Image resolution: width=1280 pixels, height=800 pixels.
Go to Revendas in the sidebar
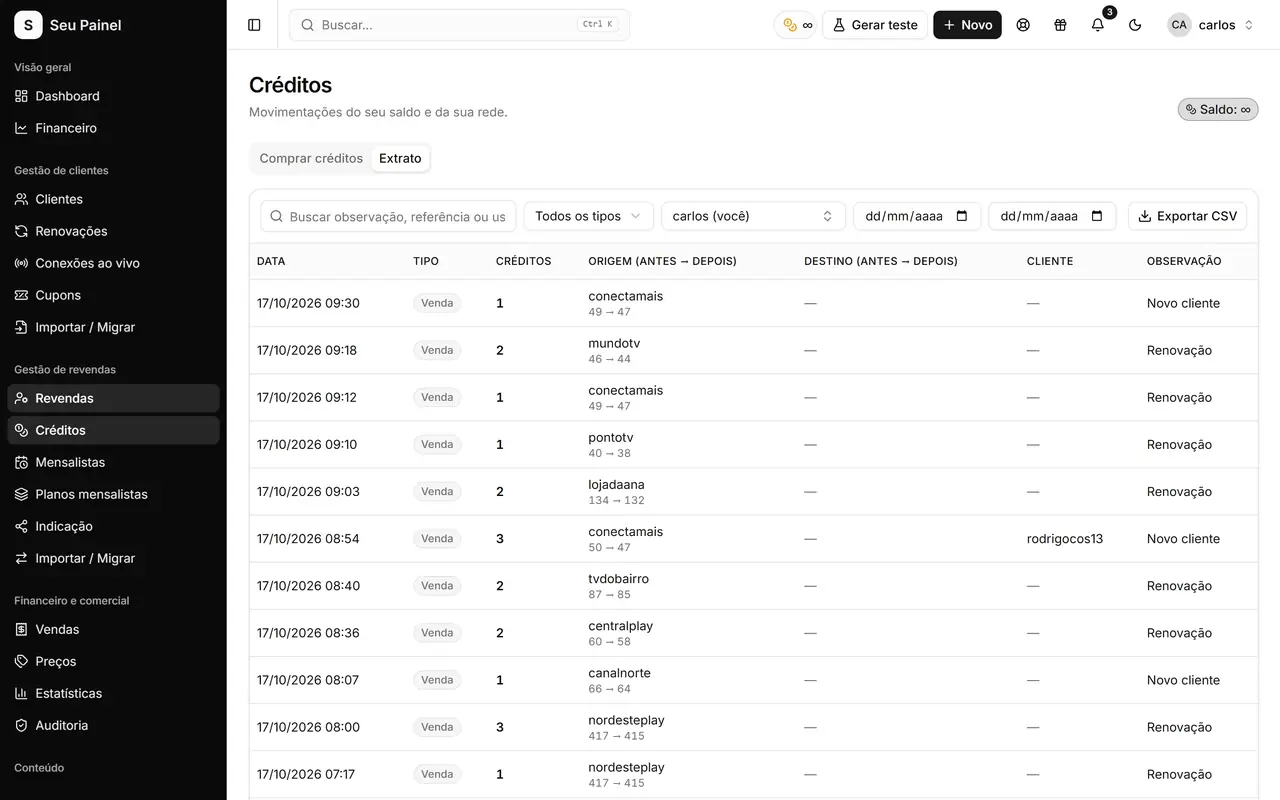coord(113,398)
